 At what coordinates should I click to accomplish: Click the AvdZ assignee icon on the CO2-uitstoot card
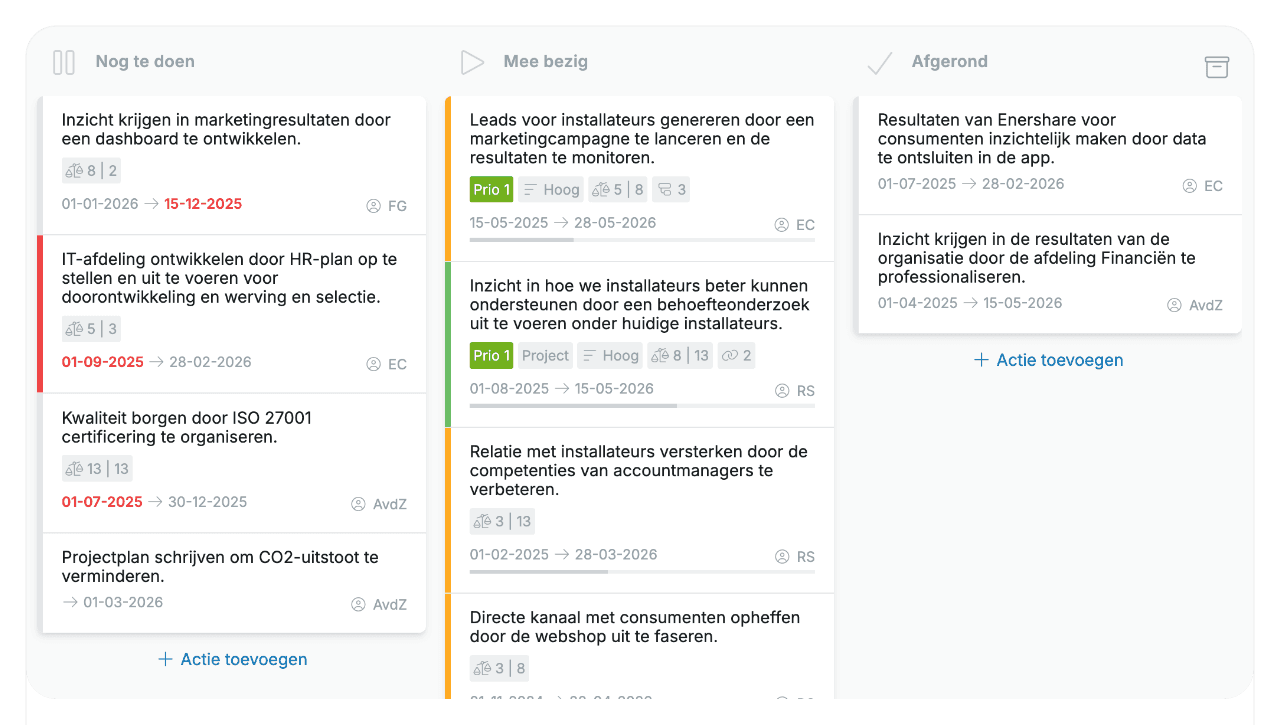(358, 604)
